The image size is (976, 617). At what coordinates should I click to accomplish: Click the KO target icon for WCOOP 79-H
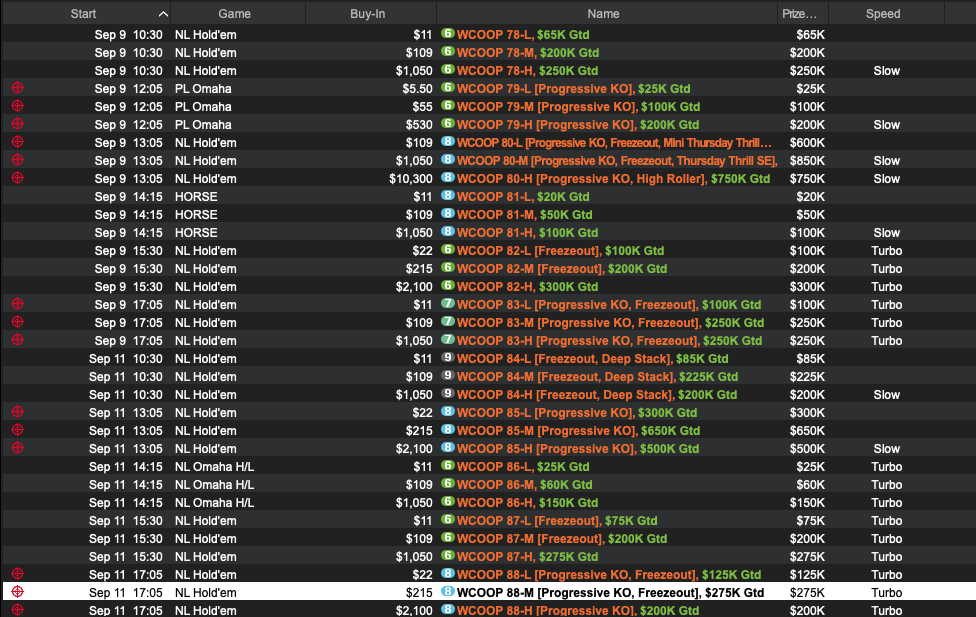click(x=17, y=124)
